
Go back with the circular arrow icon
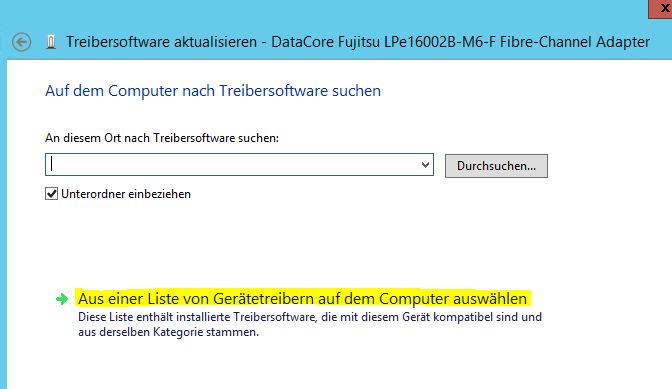point(21,42)
